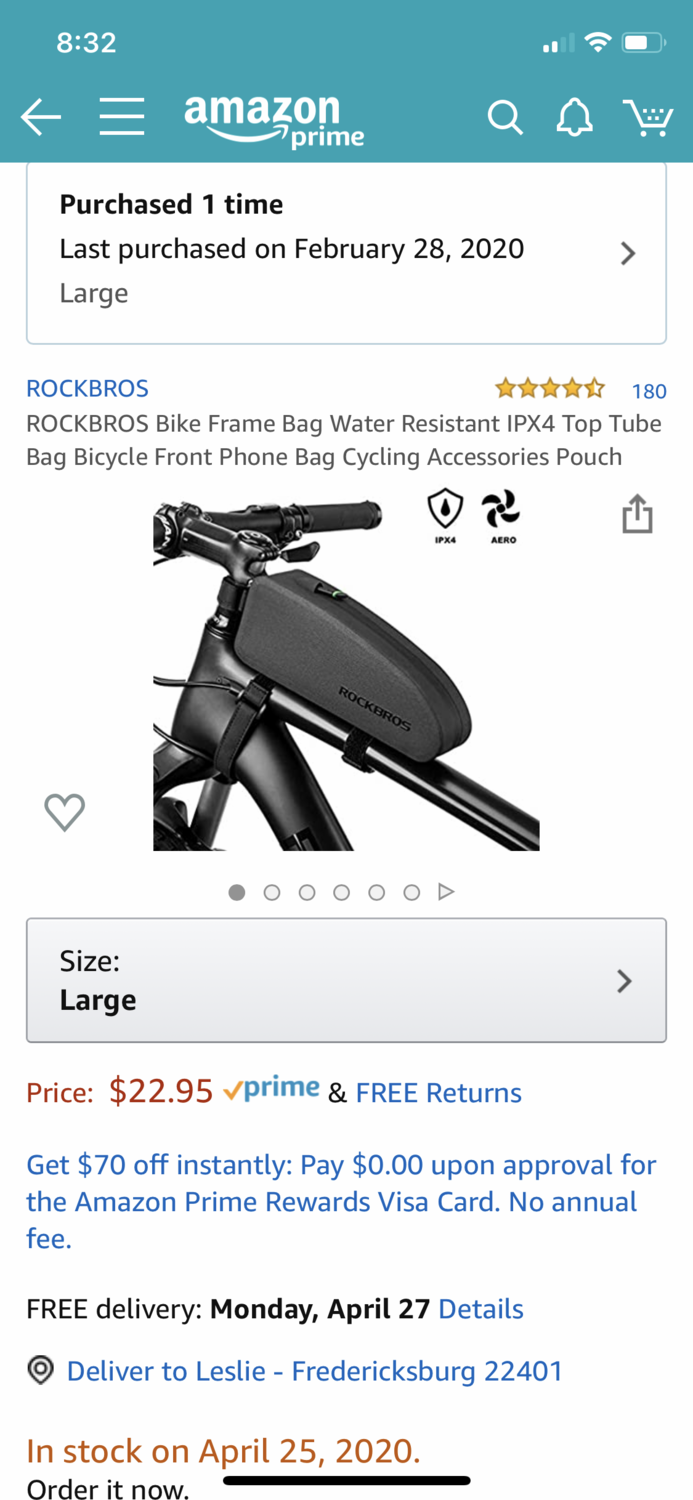Tap the share icon

637,515
